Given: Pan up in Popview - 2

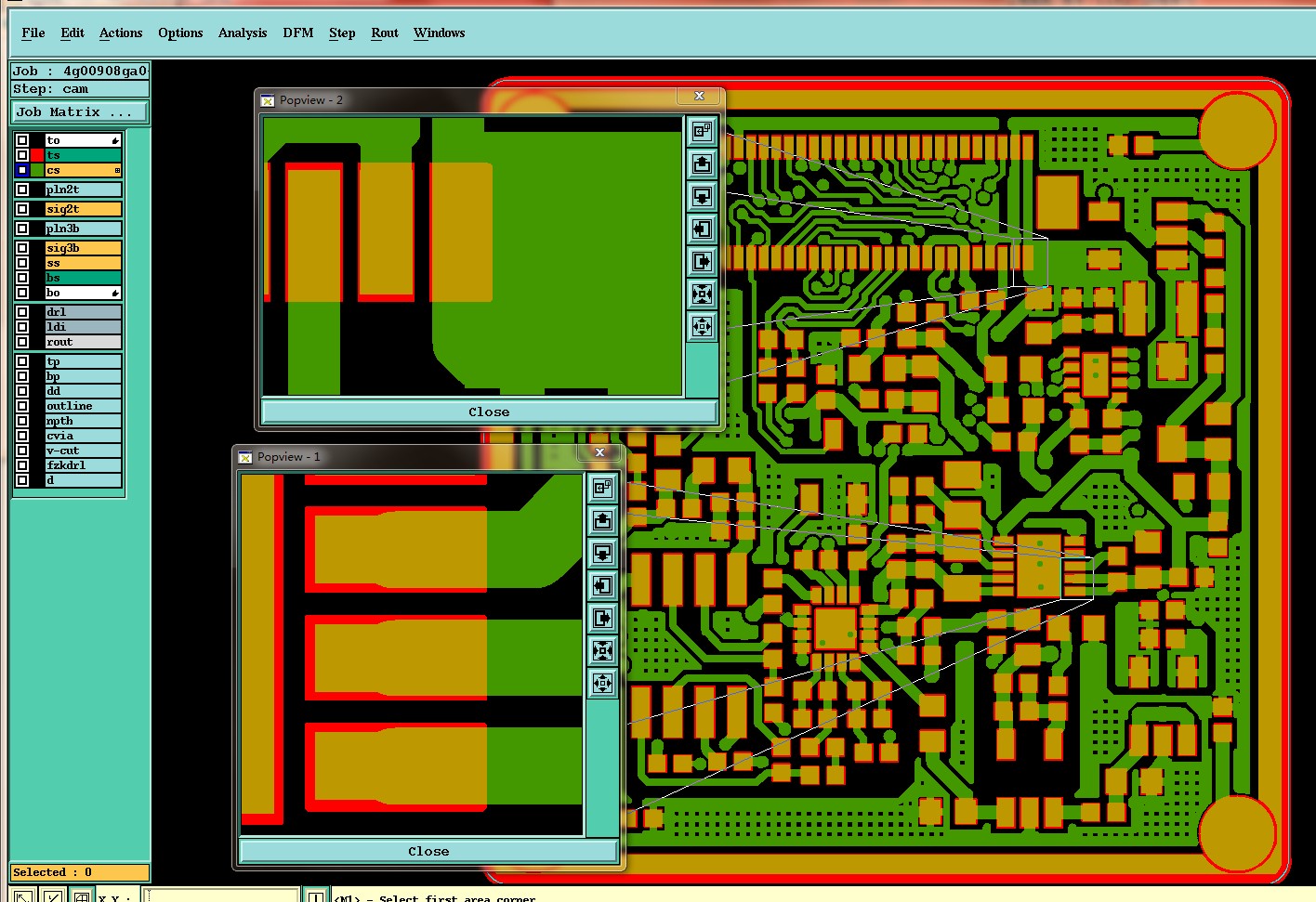Looking at the screenshot, I should 702,164.
